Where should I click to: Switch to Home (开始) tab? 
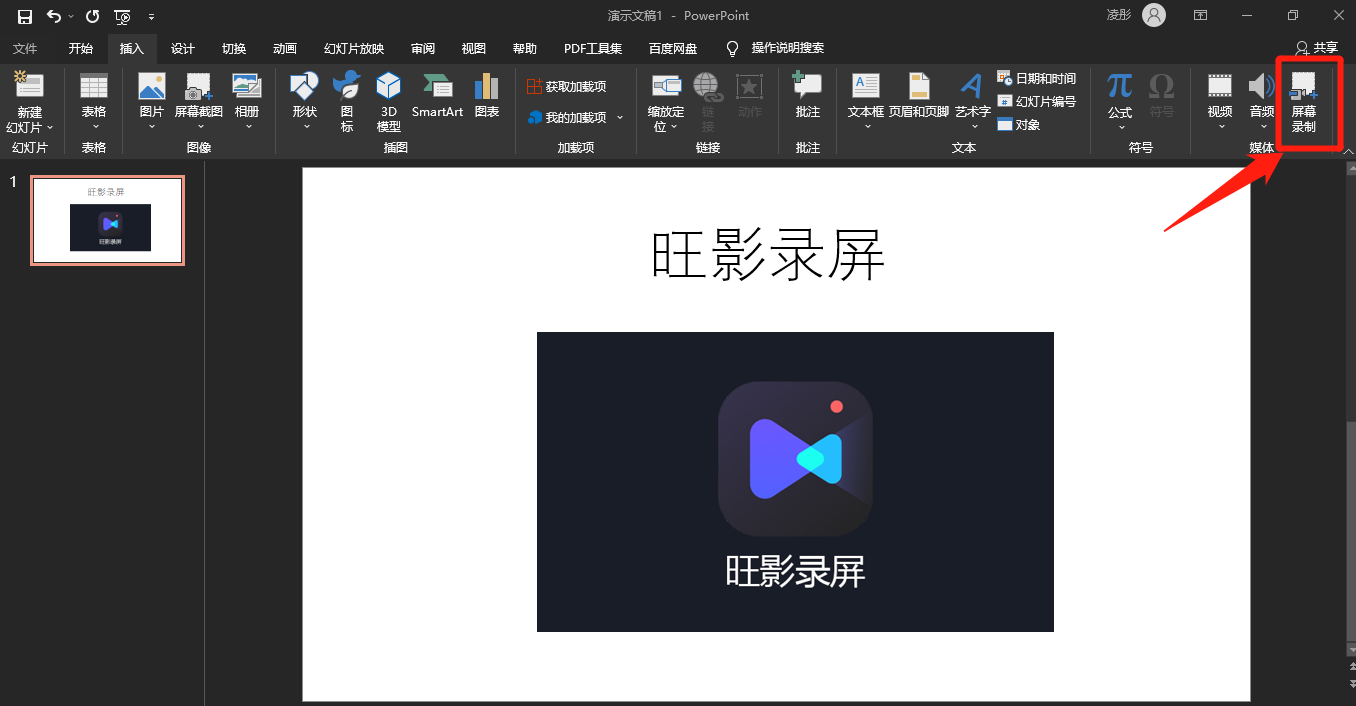pos(81,48)
